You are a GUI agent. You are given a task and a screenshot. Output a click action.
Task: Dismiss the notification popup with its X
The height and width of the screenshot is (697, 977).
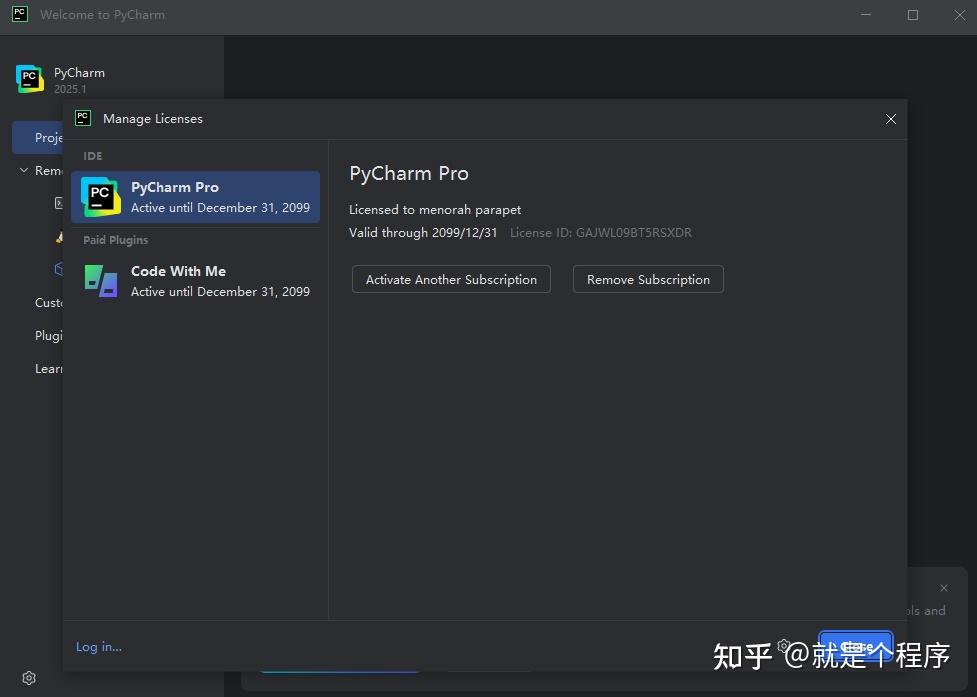[943, 588]
